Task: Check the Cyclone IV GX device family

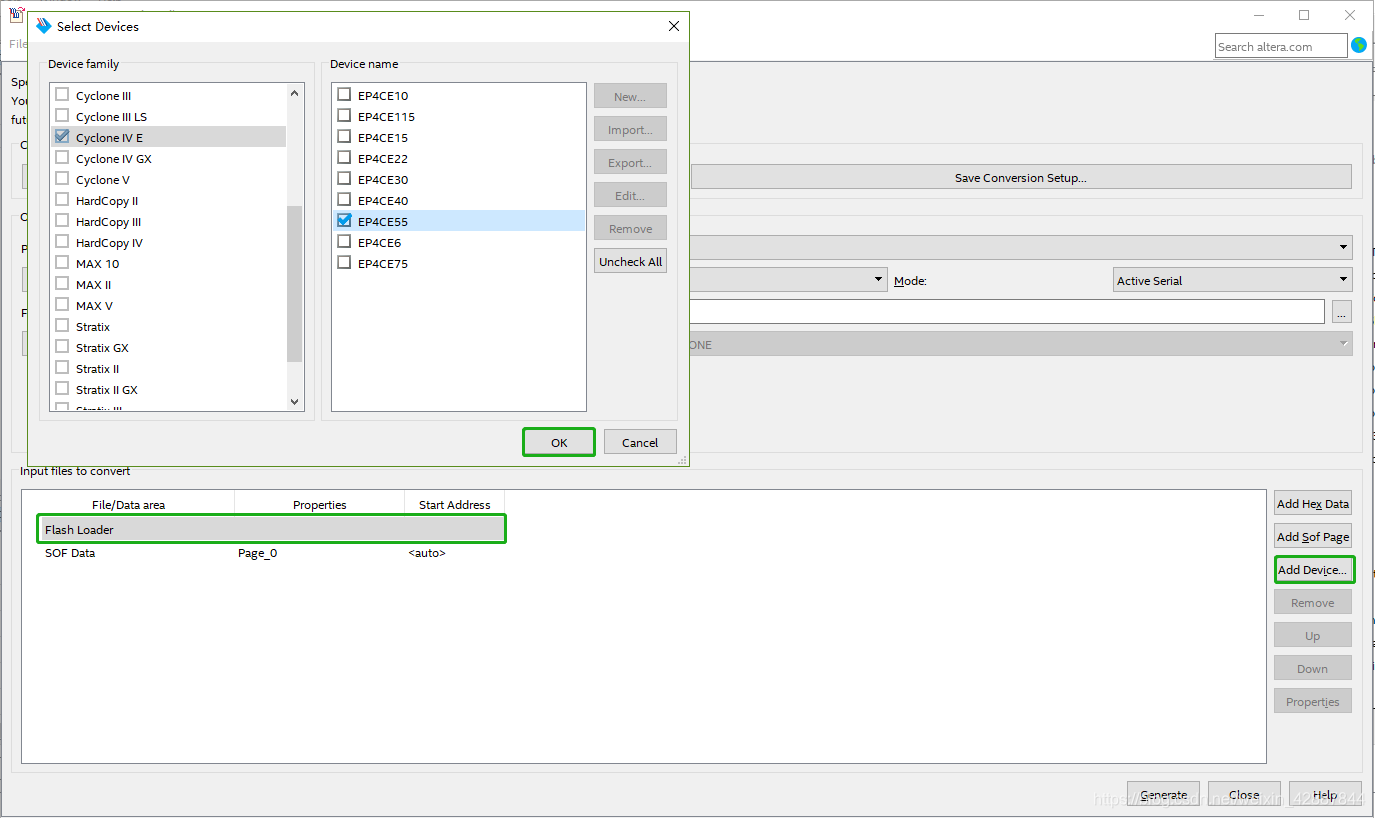Action: [x=62, y=158]
